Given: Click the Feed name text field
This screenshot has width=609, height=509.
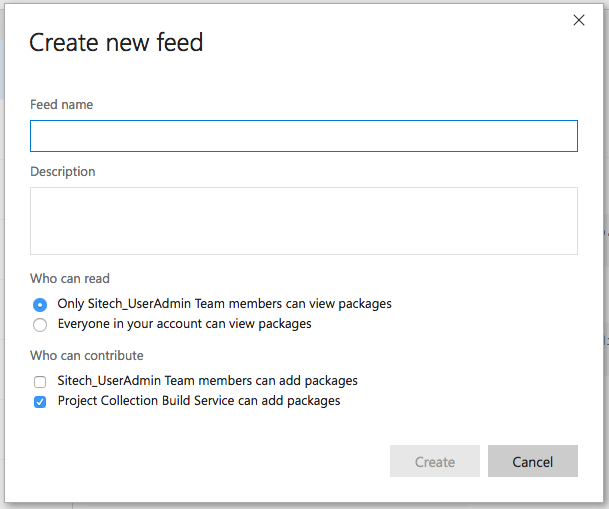Looking at the screenshot, I should tap(303, 136).
